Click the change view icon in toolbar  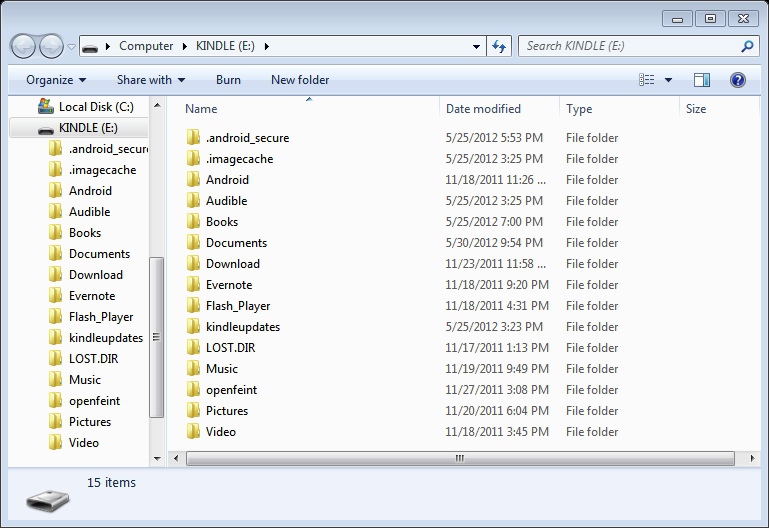pyautogui.click(x=647, y=80)
